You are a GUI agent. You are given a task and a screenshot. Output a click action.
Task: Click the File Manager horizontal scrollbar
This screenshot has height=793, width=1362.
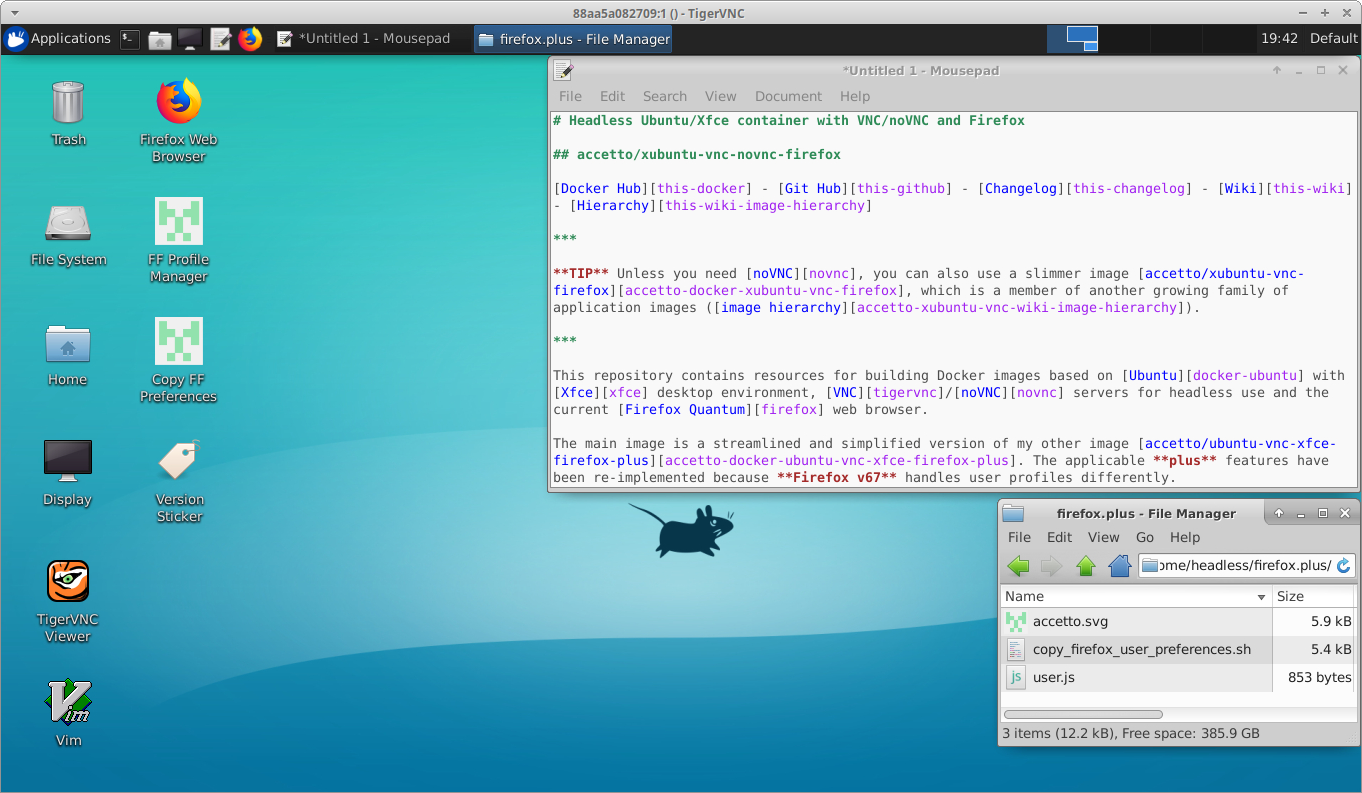coord(1083,714)
